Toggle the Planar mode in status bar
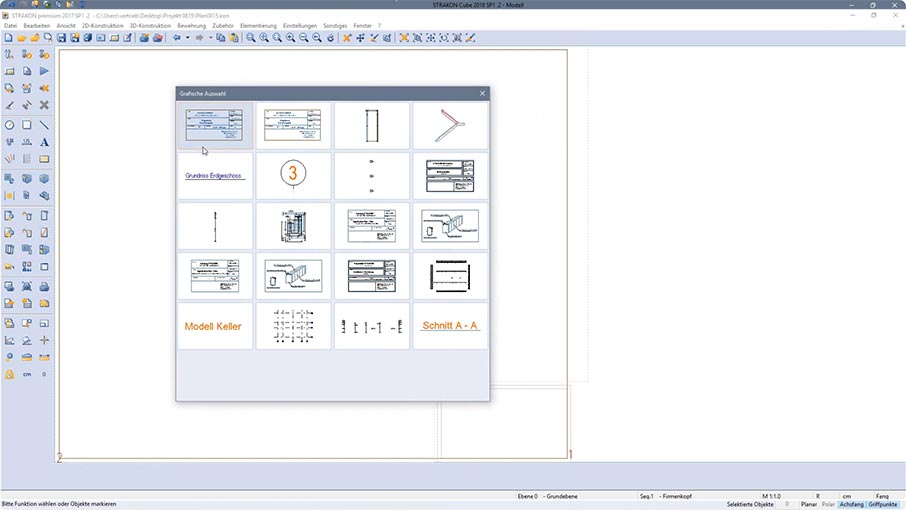This screenshot has height=510, width=906. [x=809, y=504]
